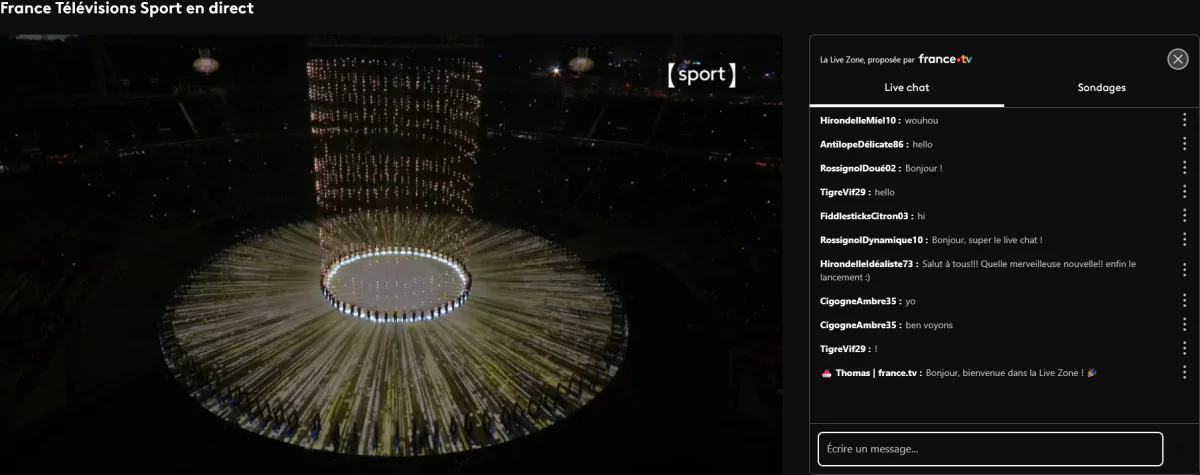This screenshot has height=475, width=1200.
Task: Open options for CigogneAmbre35's yo message
Action: (1185, 300)
